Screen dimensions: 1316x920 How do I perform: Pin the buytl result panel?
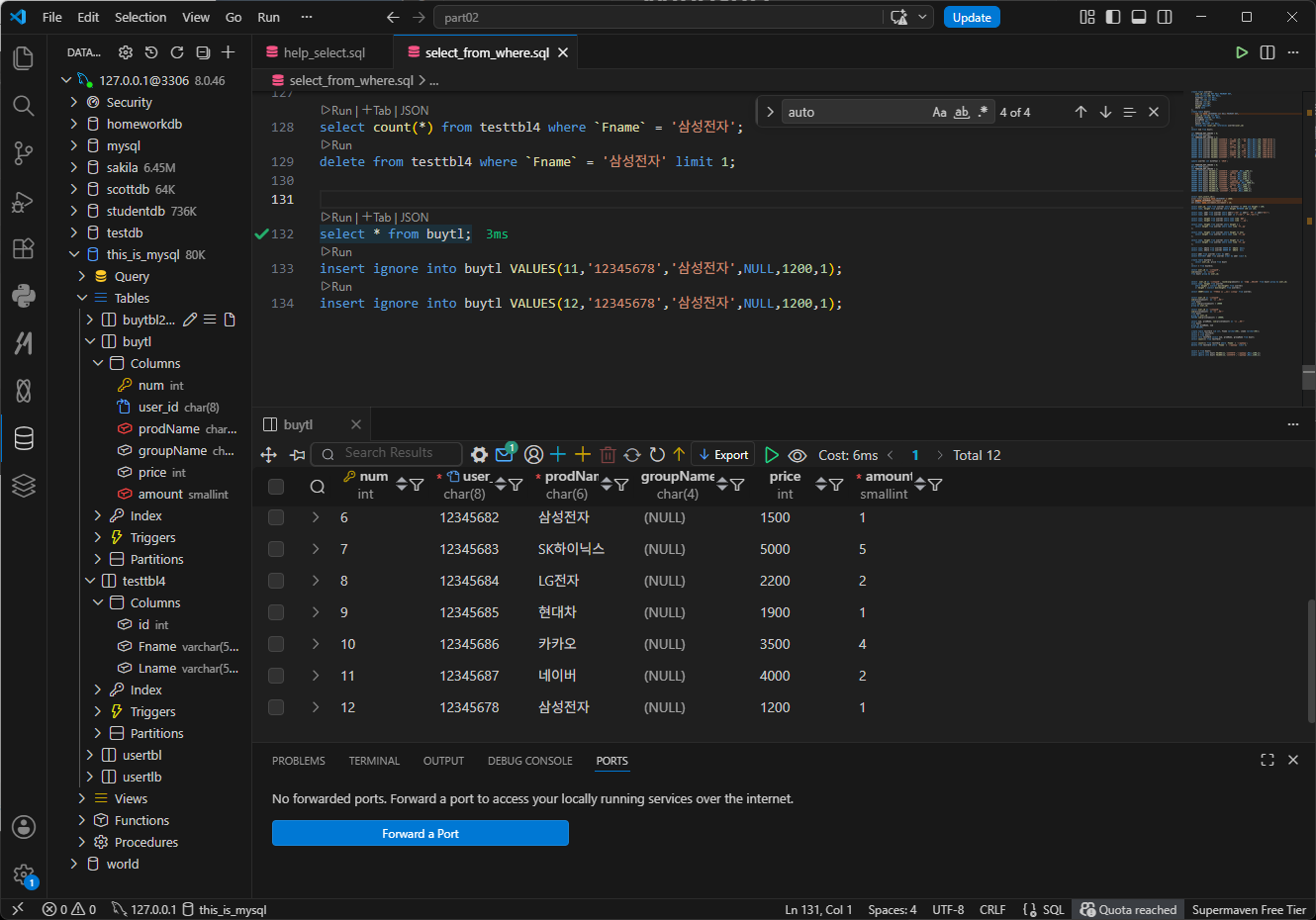coord(297,455)
